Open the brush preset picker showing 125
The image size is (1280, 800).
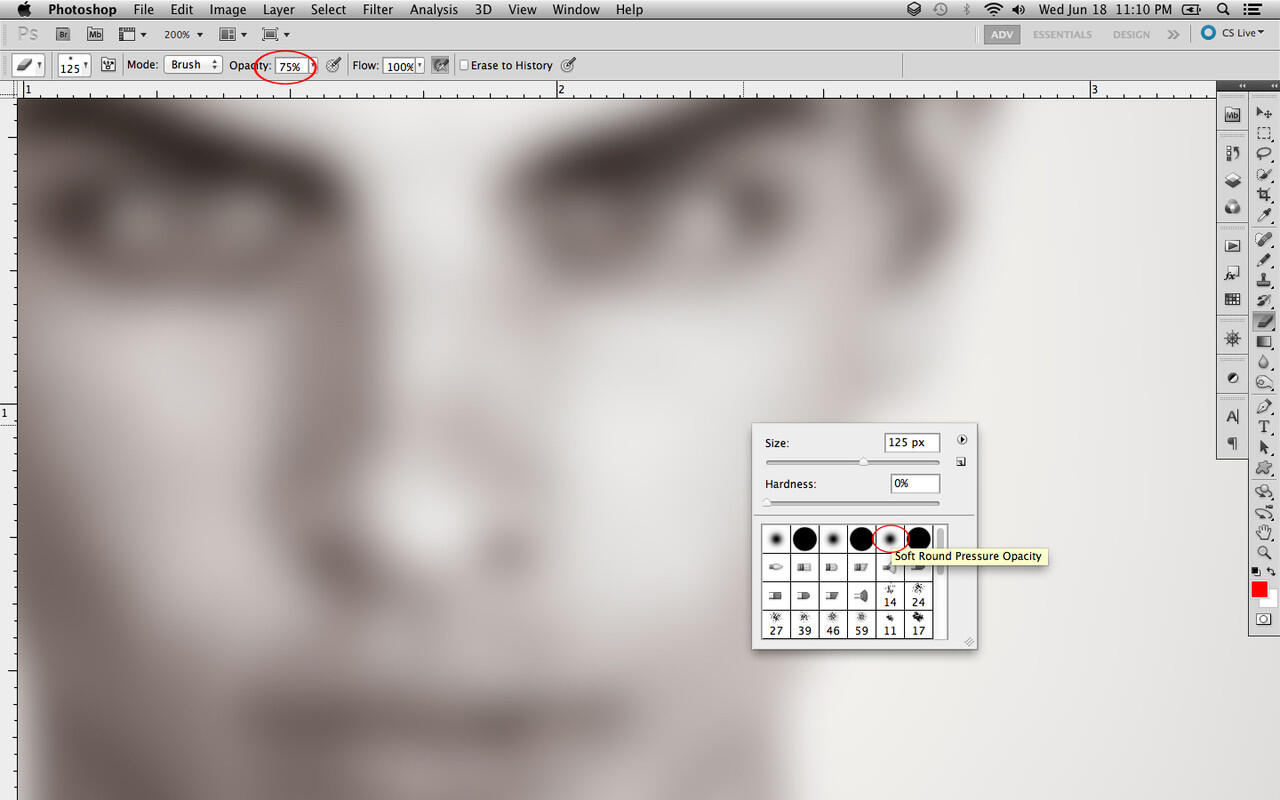[74, 65]
